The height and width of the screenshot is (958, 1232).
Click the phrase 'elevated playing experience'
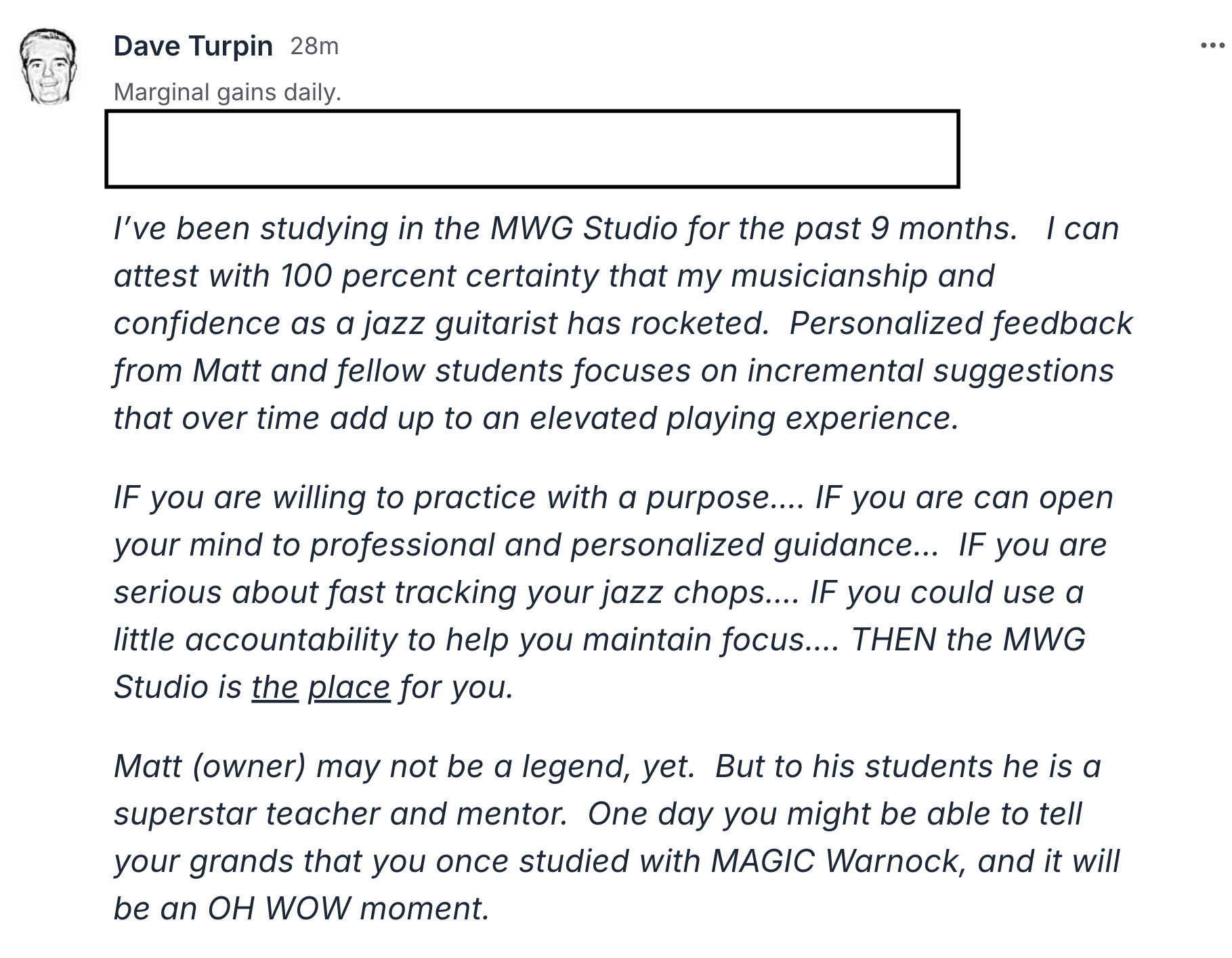(x=744, y=418)
